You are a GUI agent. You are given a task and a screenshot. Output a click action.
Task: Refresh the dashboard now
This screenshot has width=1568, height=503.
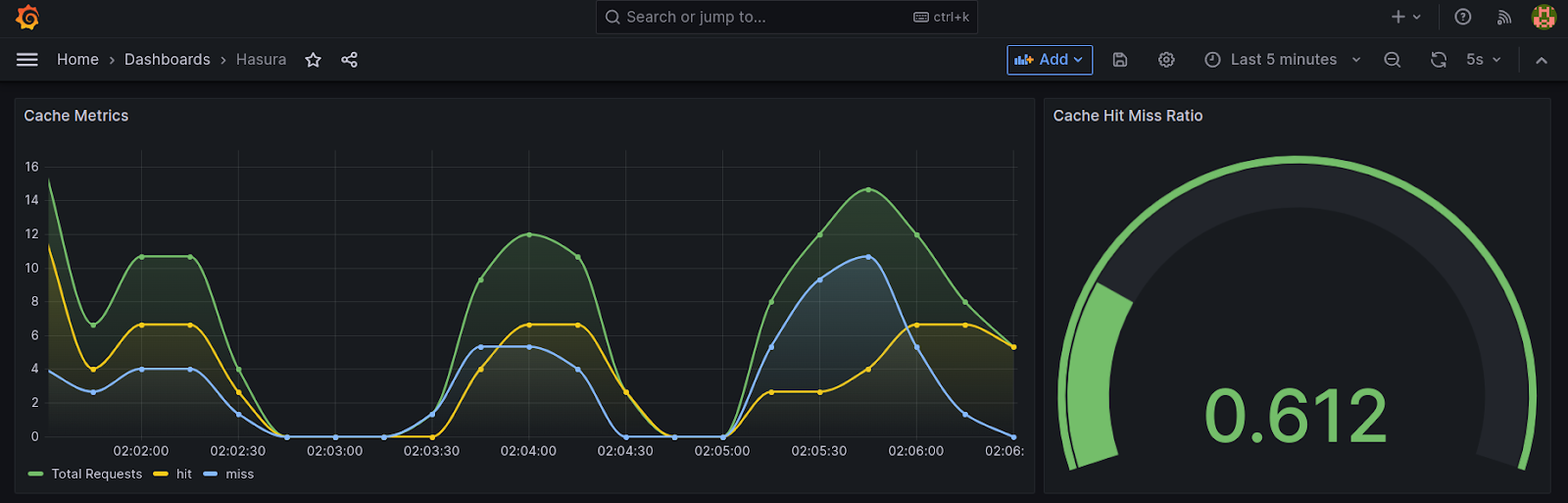click(1438, 60)
